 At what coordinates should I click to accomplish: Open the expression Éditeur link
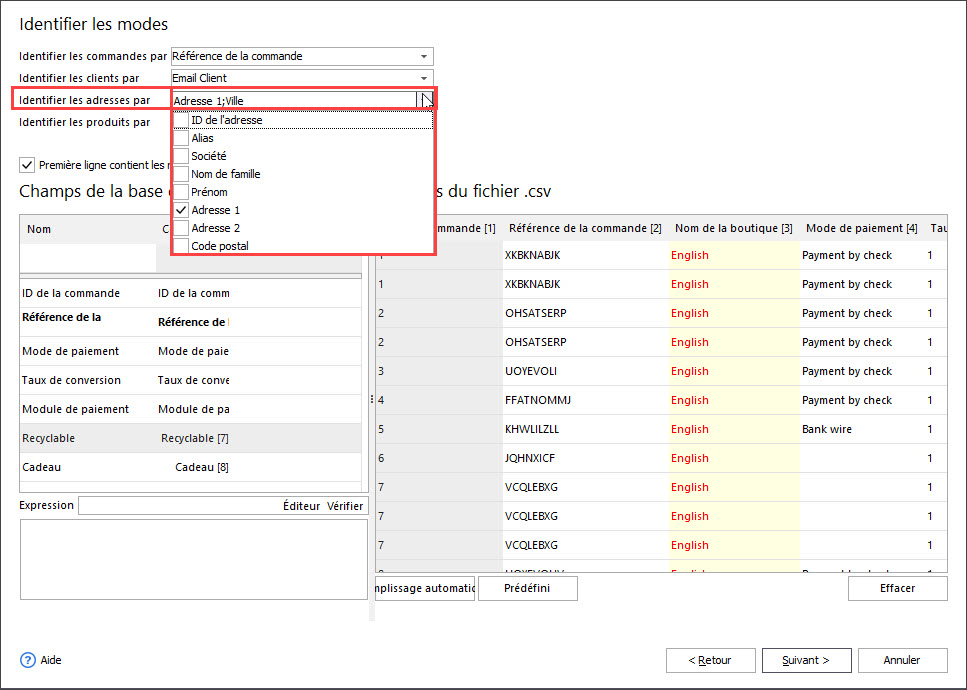301,506
